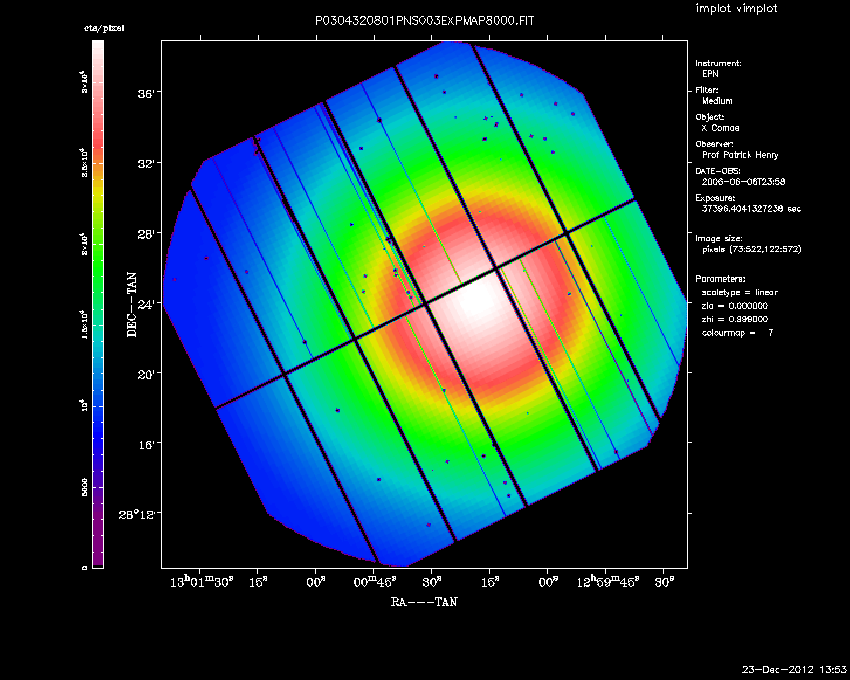Click the 'scaletype = linear' parameter
The height and width of the screenshot is (680, 850).
(x=739, y=292)
